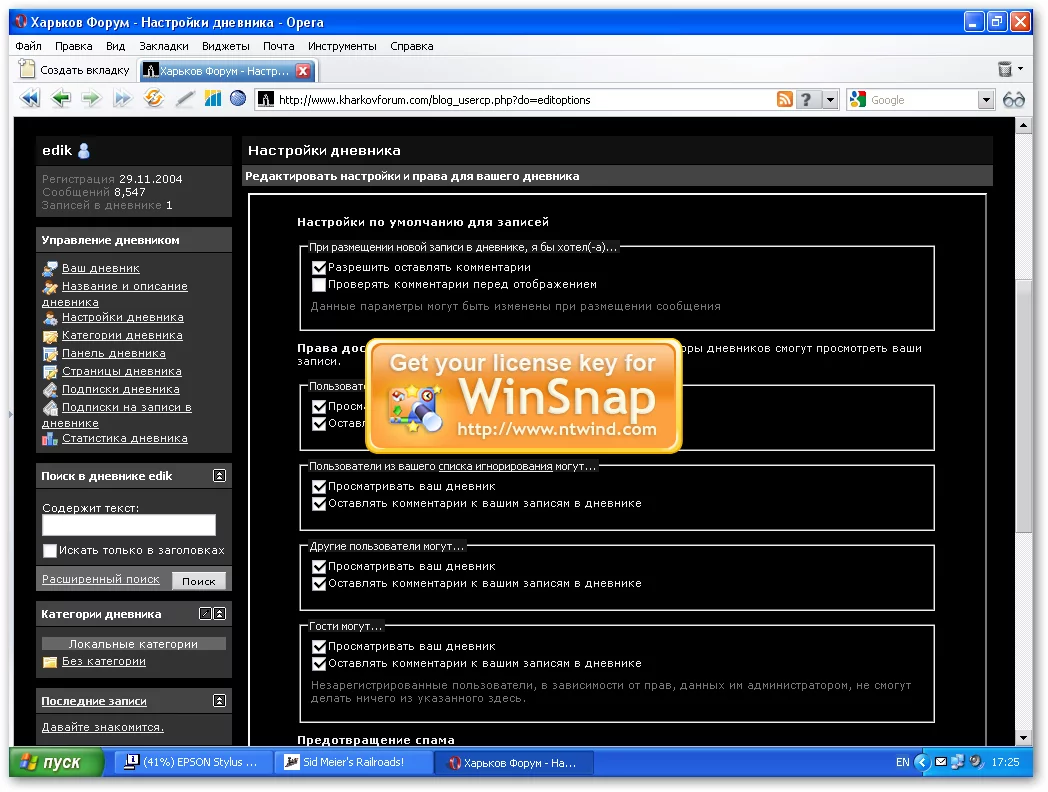Open the Виджеты menu
This screenshot has height=792, width=1048.
[225, 46]
